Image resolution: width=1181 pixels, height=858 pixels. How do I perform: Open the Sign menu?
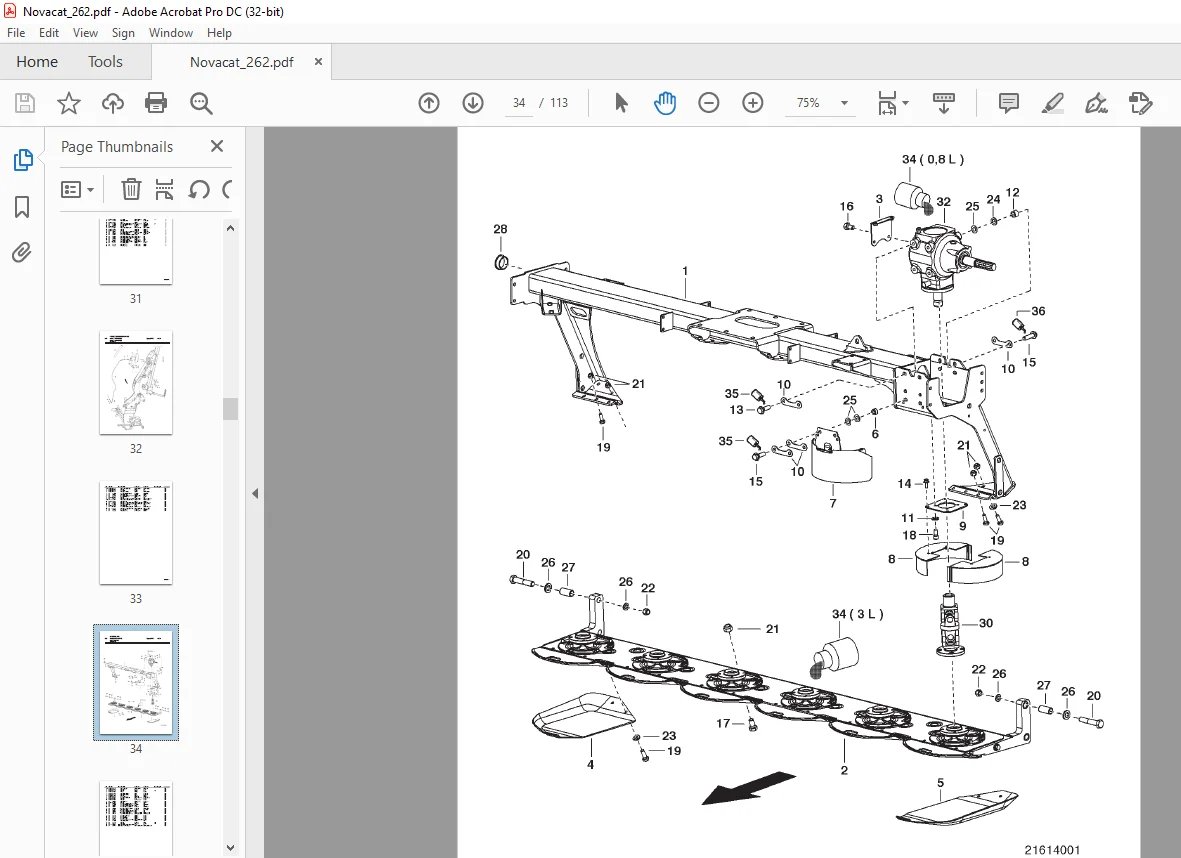click(x=123, y=33)
